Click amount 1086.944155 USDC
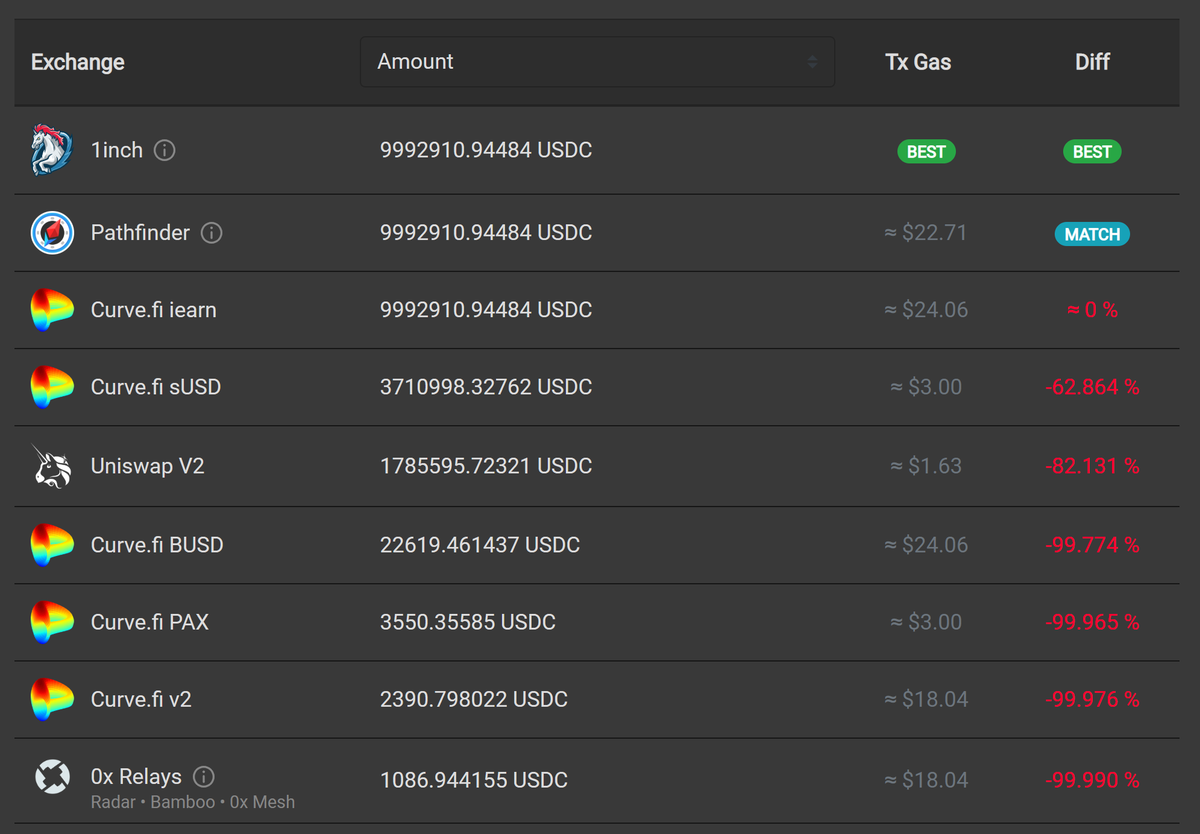The height and width of the screenshot is (834, 1200). click(x=474, y=780)
